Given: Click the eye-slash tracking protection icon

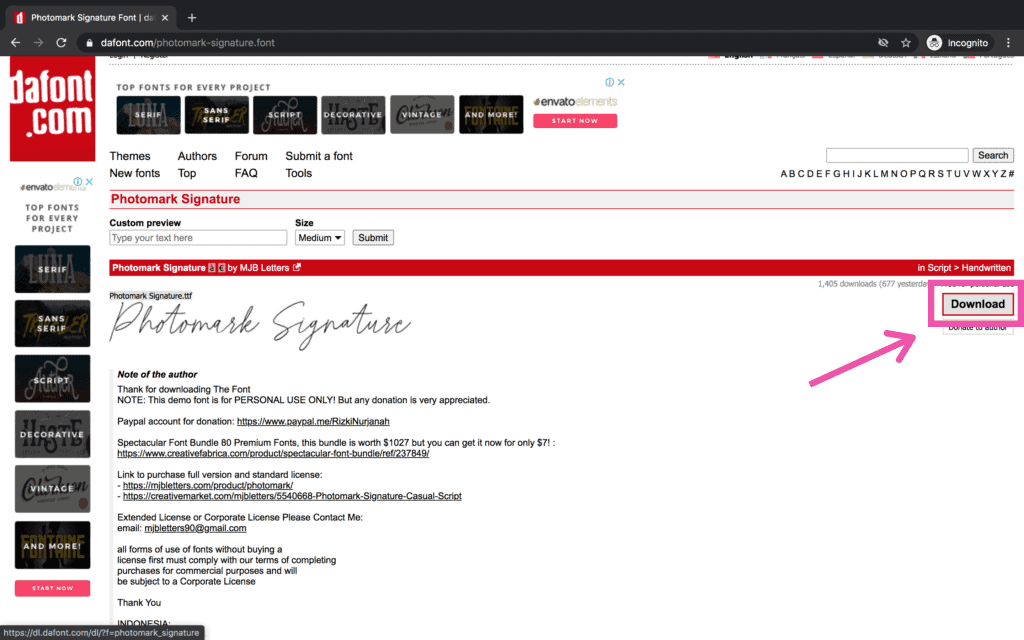Looking at the screenshot, I should coord(883,42).
